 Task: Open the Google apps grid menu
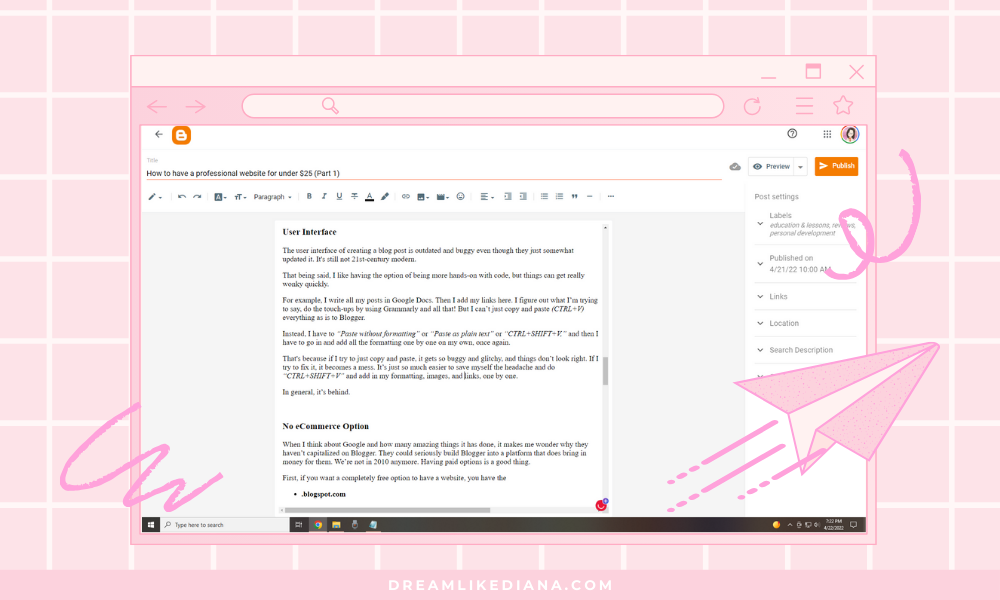(827, 133)
